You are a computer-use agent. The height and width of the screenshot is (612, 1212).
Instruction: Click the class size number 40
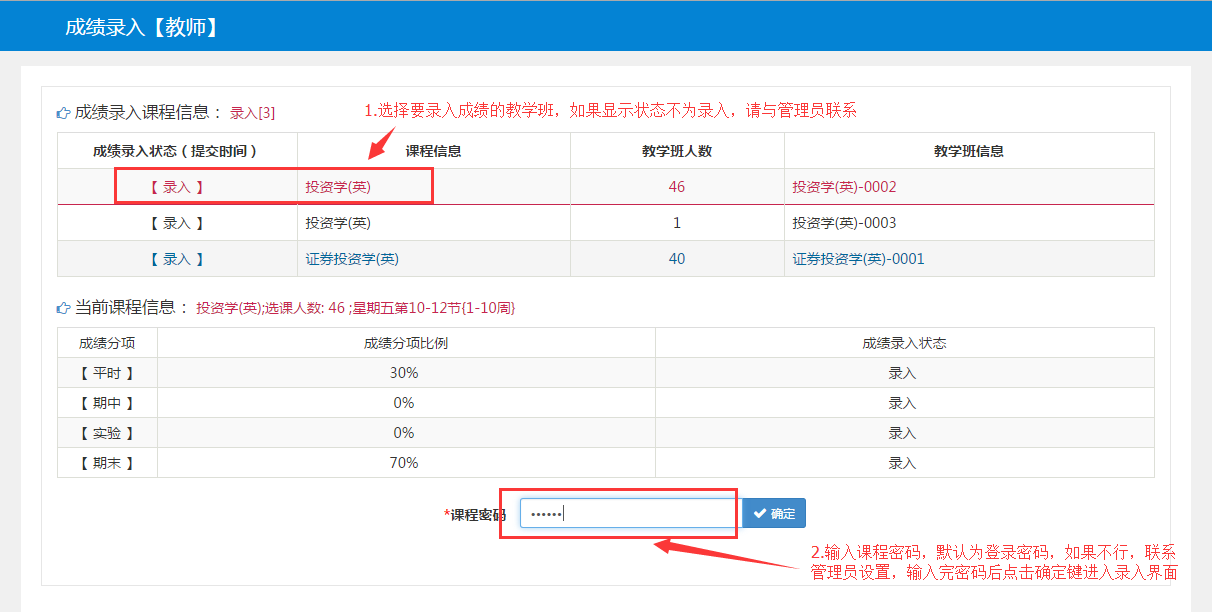(677, 259)
